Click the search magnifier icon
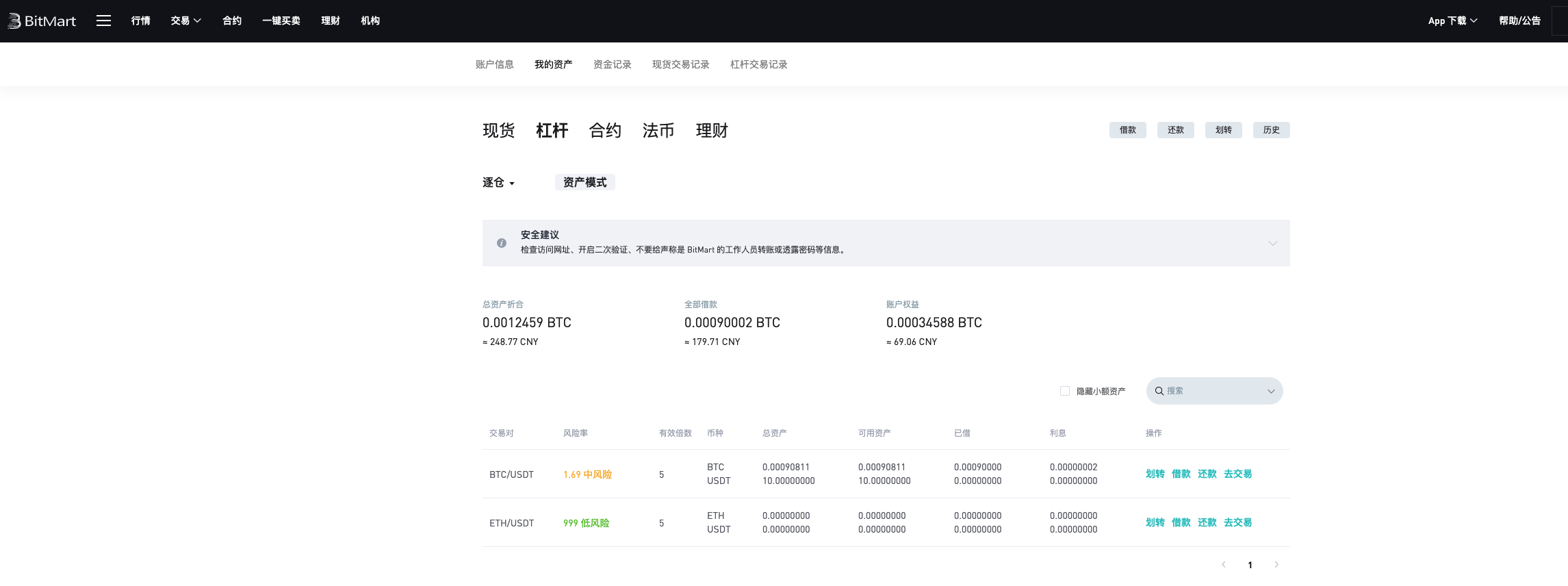Viewport: 1568px width, 586px height. (1159, 391)
